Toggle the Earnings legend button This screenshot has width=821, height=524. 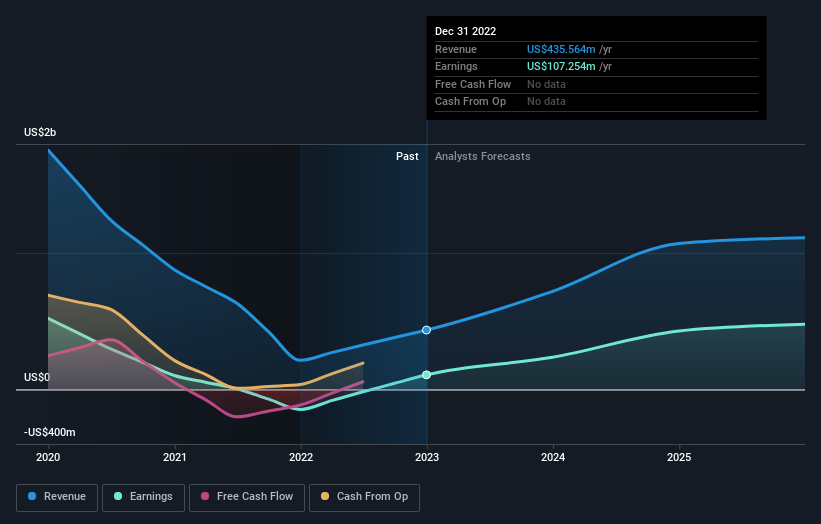(x=143, y=497)
